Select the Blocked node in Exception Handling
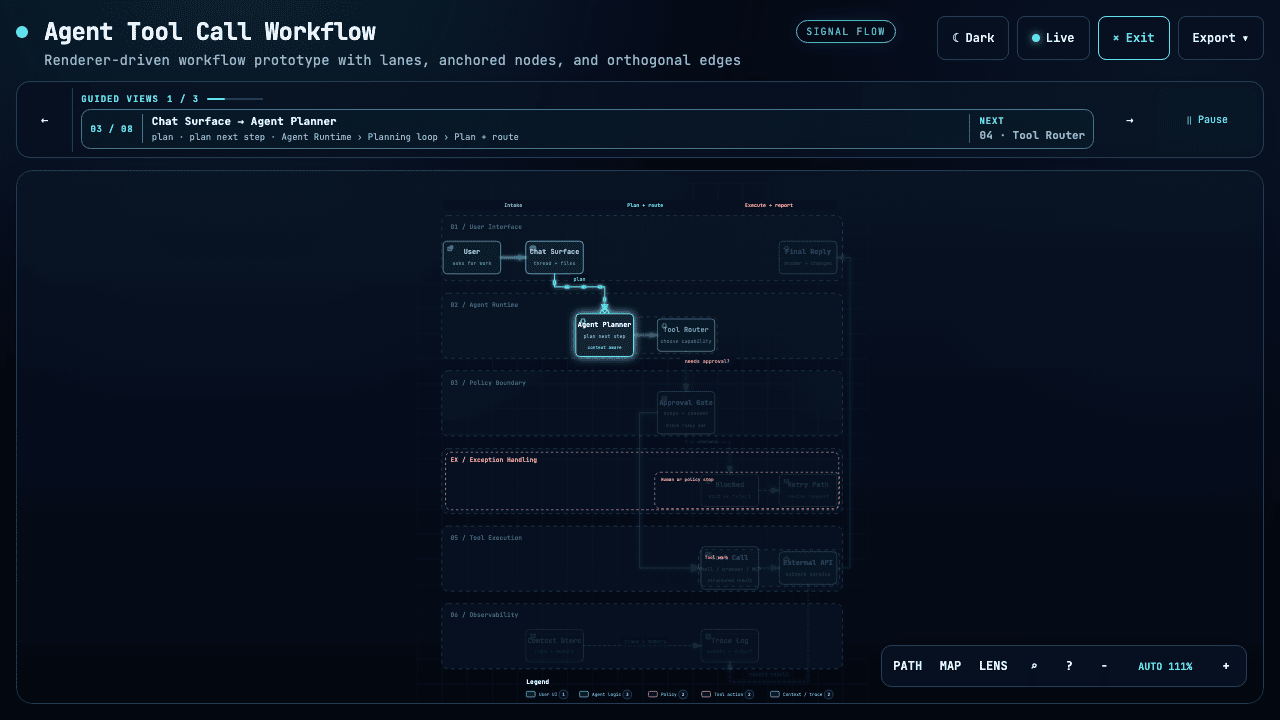Viewport: 1280px width, 720px height. click(x=729, y=489)
